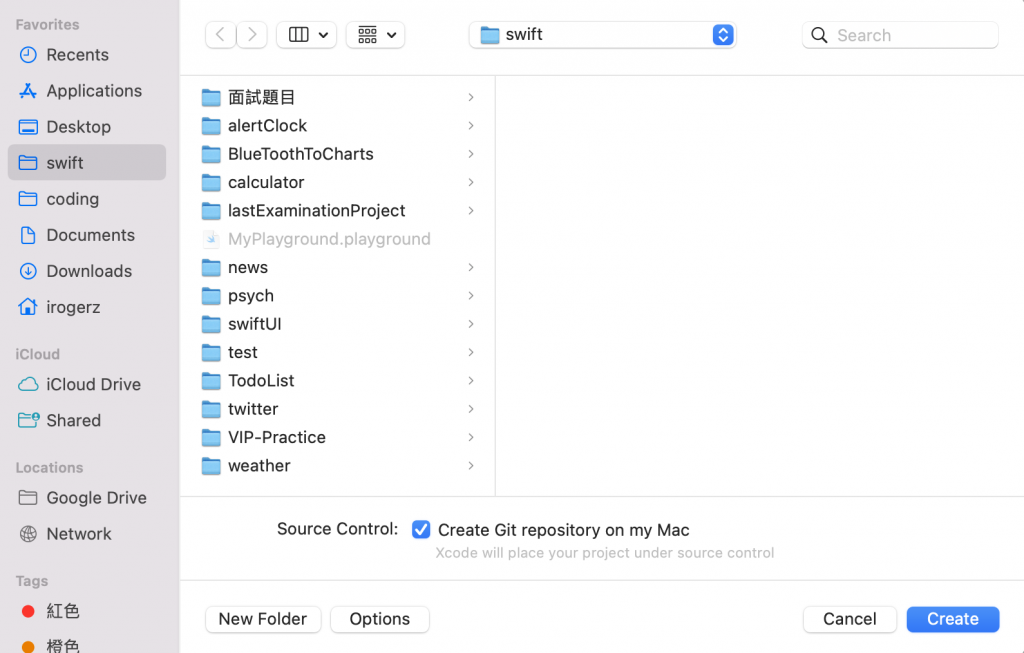Select the TodoList folder

(x=260, y=381)
